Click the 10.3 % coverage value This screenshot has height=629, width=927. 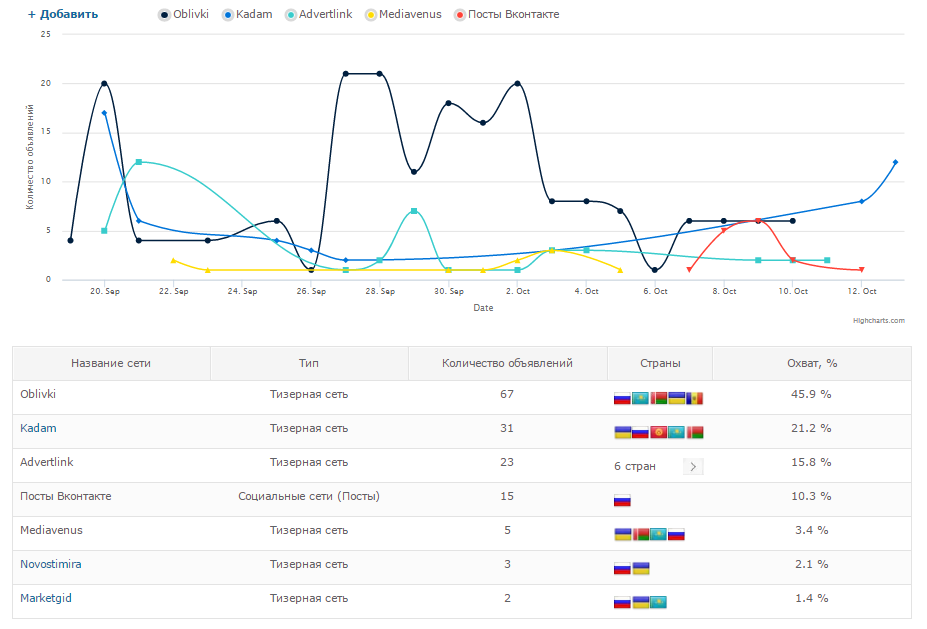coord(812,496)
